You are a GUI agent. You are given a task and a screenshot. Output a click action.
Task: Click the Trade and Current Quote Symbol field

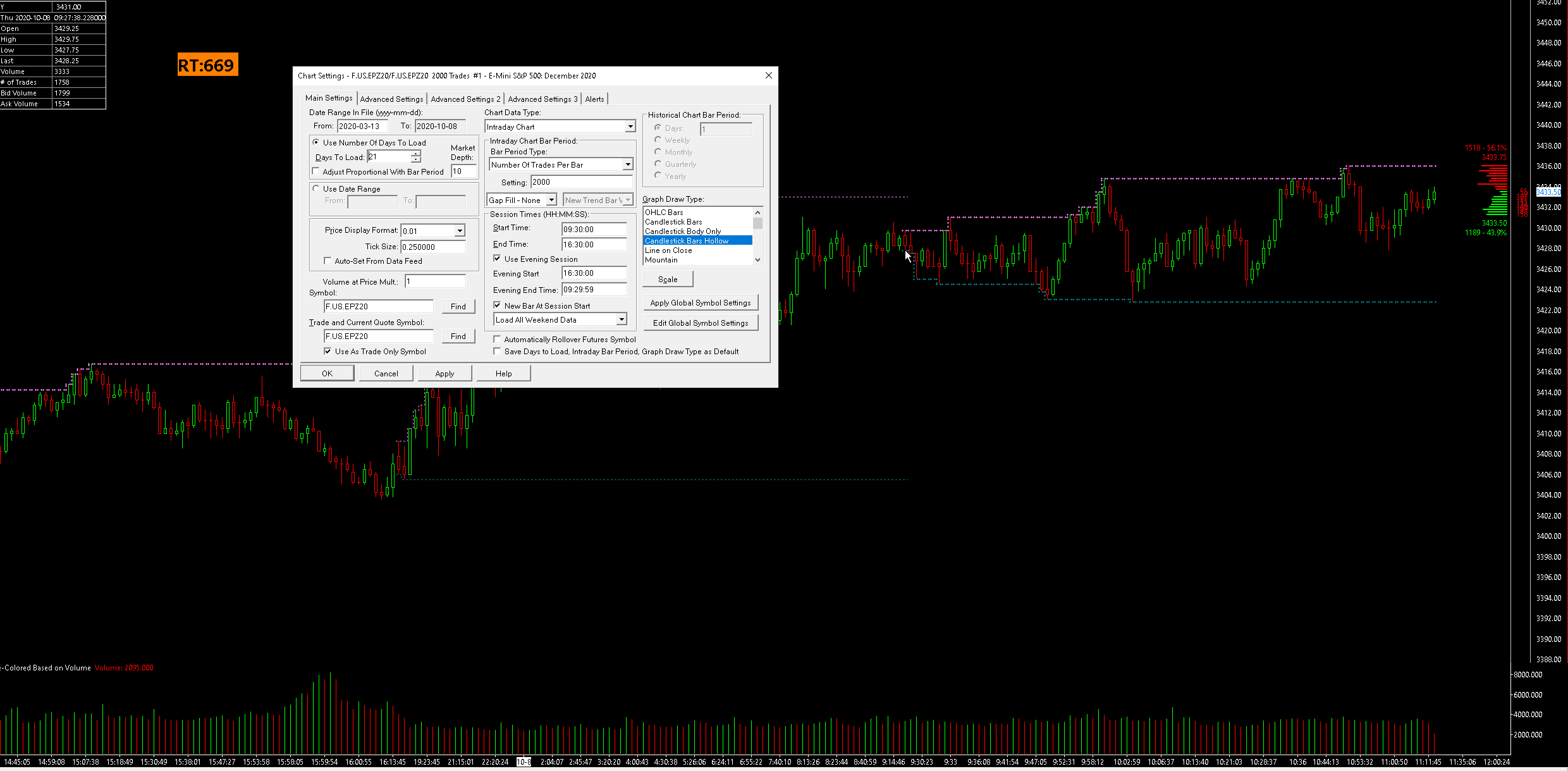(x=378, y=336)
